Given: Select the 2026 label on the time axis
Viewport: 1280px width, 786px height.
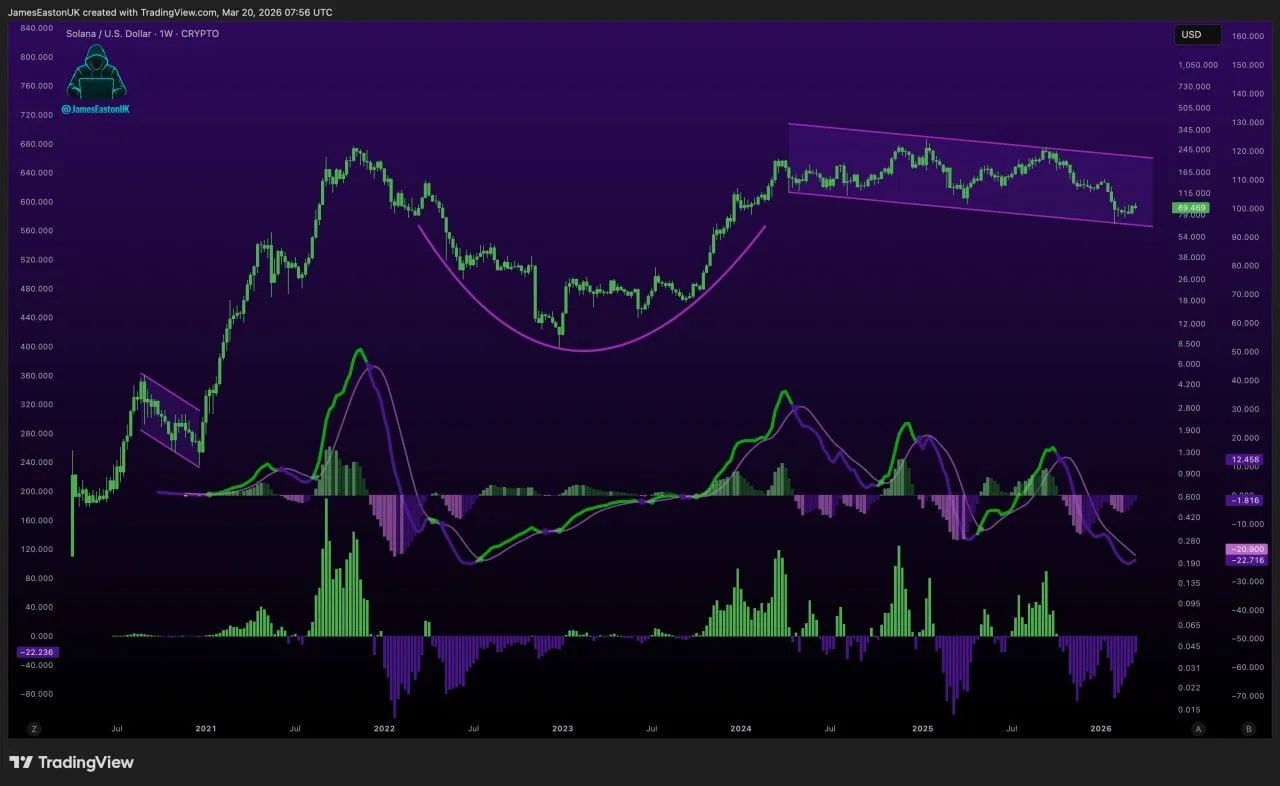Looking at the screenshot, I should click(1101, 728).
